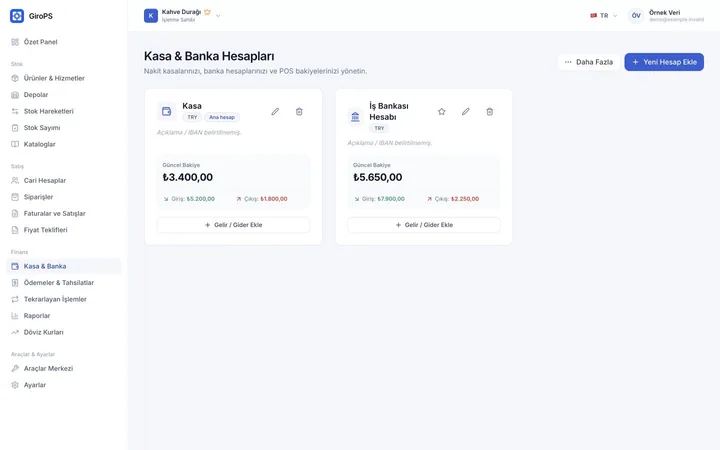Click the Fiyat Teklifleri file icon
The height and width of the screenshot is (450, 720).
pos(15,230)
